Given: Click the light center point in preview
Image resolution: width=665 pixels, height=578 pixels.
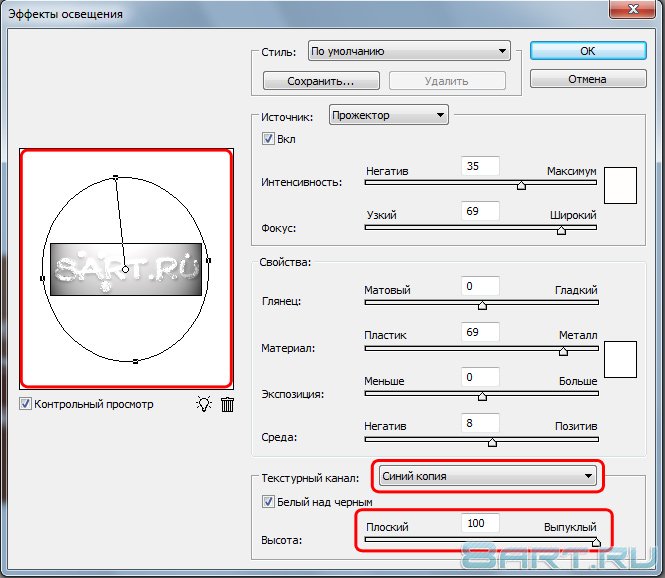Looking at the screenshot, I should [x=125, y=269].
